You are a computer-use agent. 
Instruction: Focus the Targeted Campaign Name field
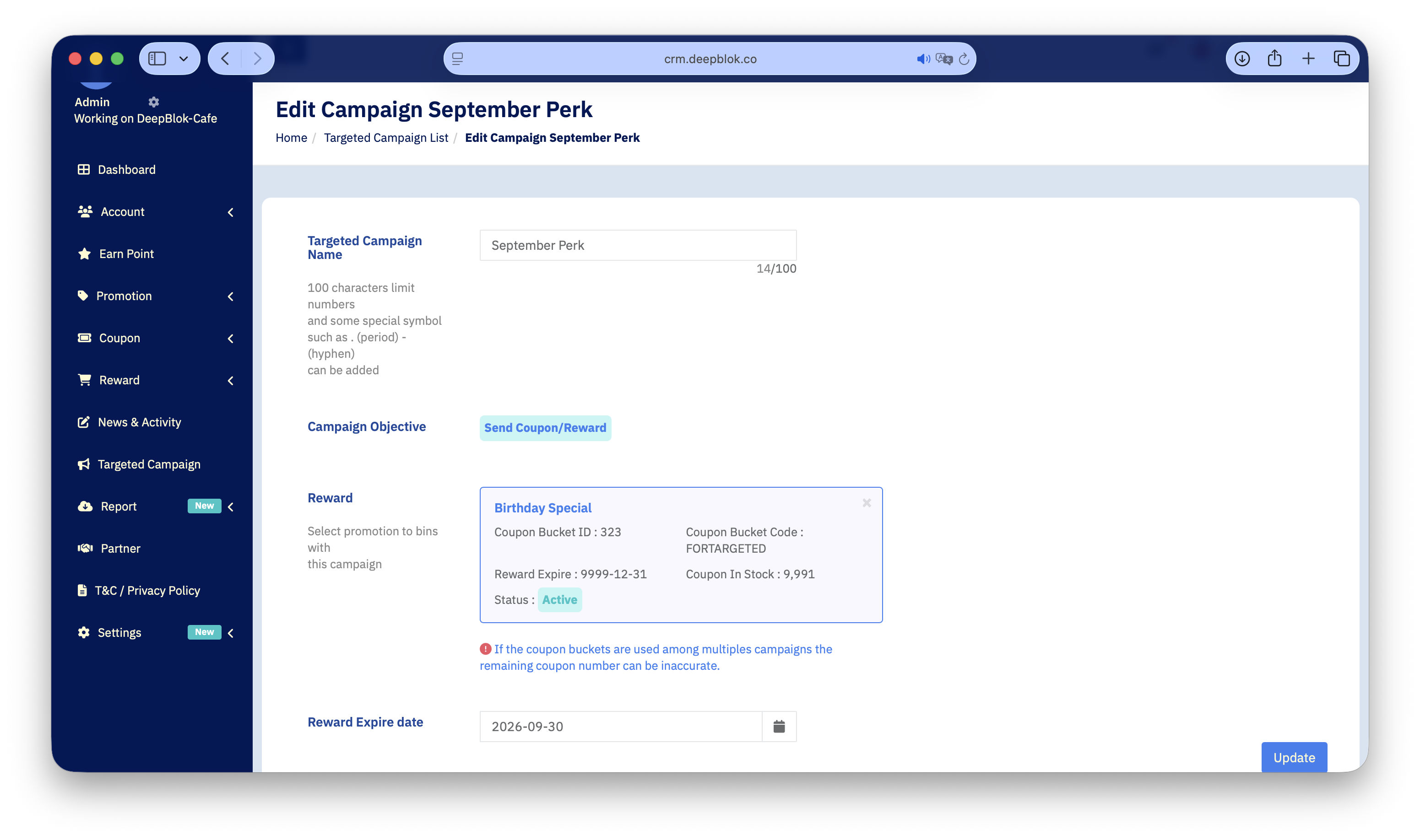pyautogui.click(x=638, y=245)
